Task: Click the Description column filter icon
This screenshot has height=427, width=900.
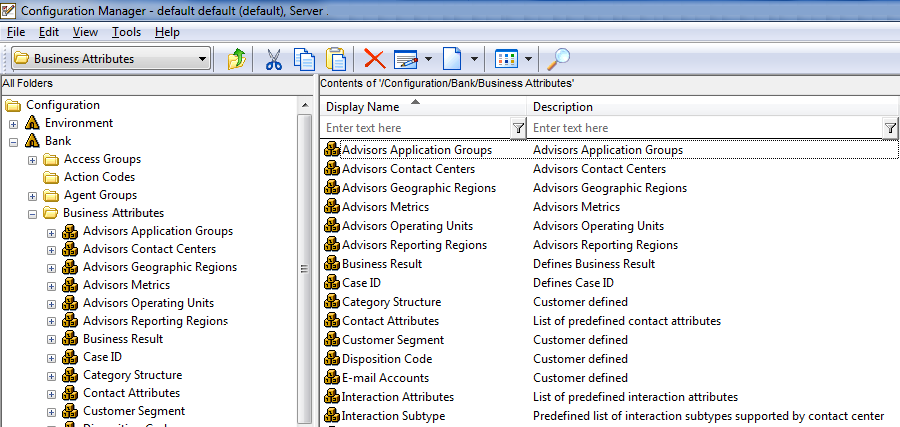Action: [x=891, y=128]
